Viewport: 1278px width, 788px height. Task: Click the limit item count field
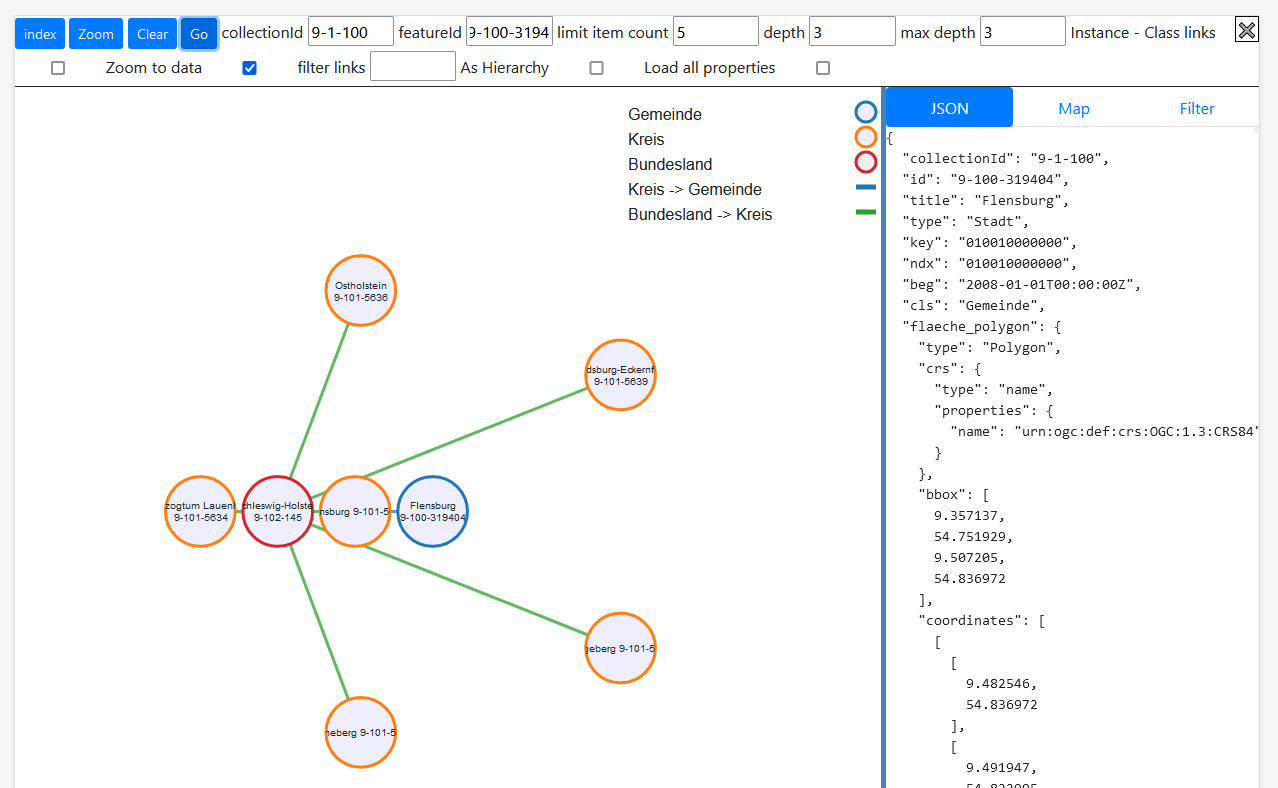click(x=716, y=32)
